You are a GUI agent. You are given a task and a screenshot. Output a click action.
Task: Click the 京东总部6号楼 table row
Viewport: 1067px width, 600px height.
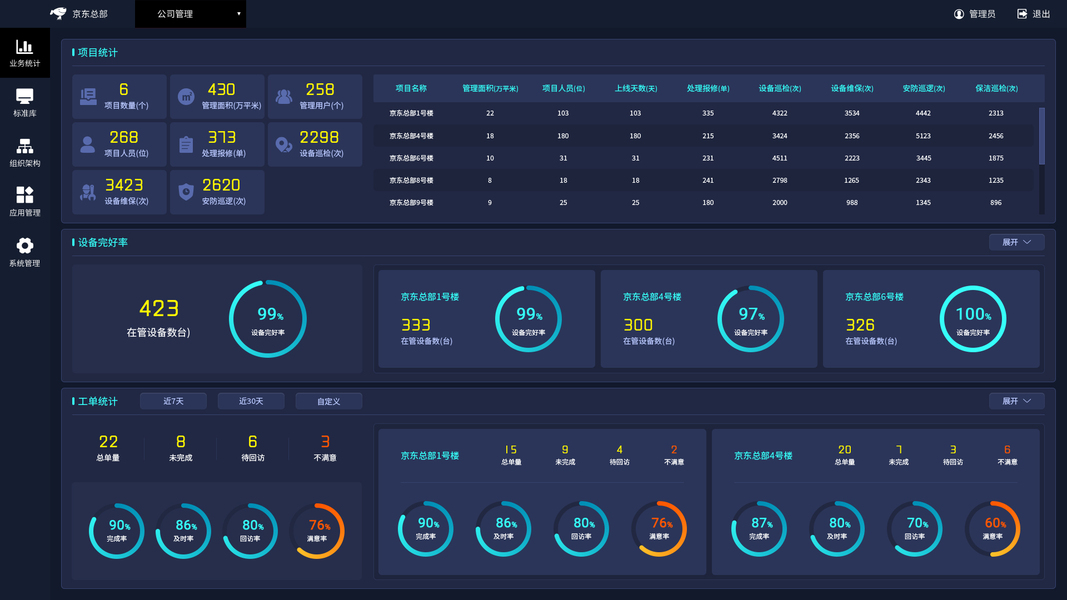pyautogui.click(x=704, y=158)
